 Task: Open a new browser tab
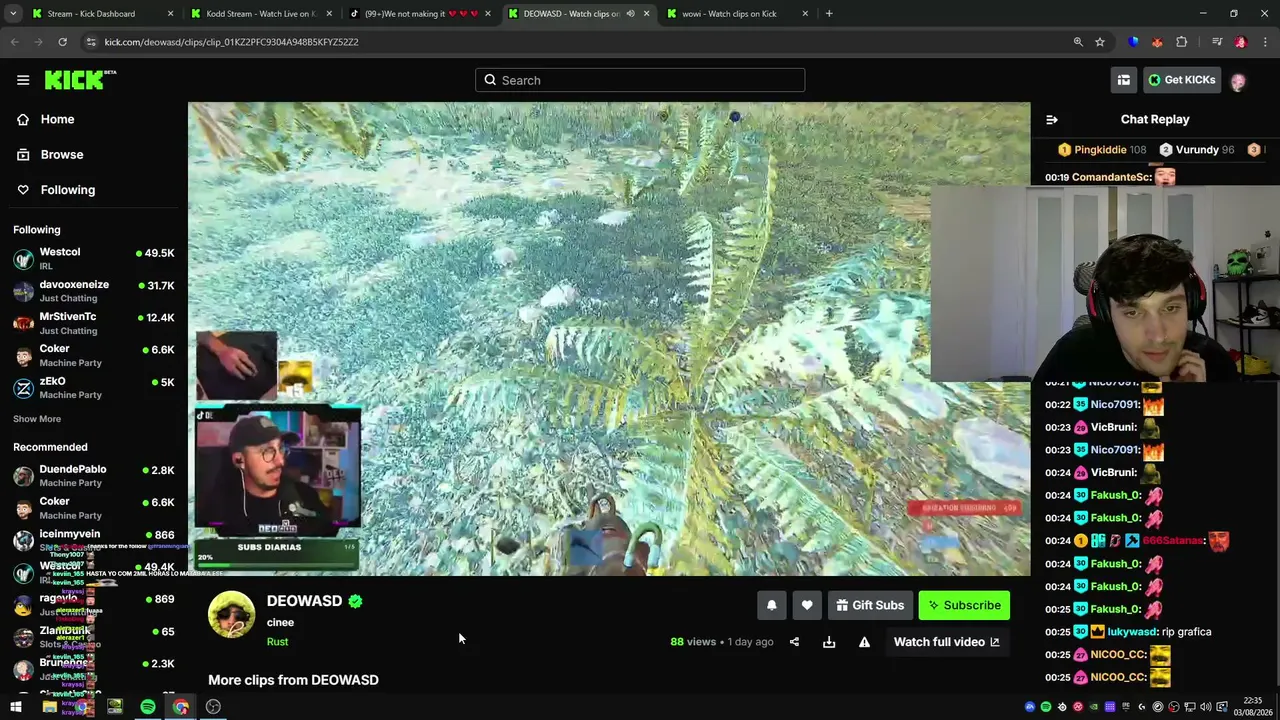pyautogui.click(x=829, y=14)
